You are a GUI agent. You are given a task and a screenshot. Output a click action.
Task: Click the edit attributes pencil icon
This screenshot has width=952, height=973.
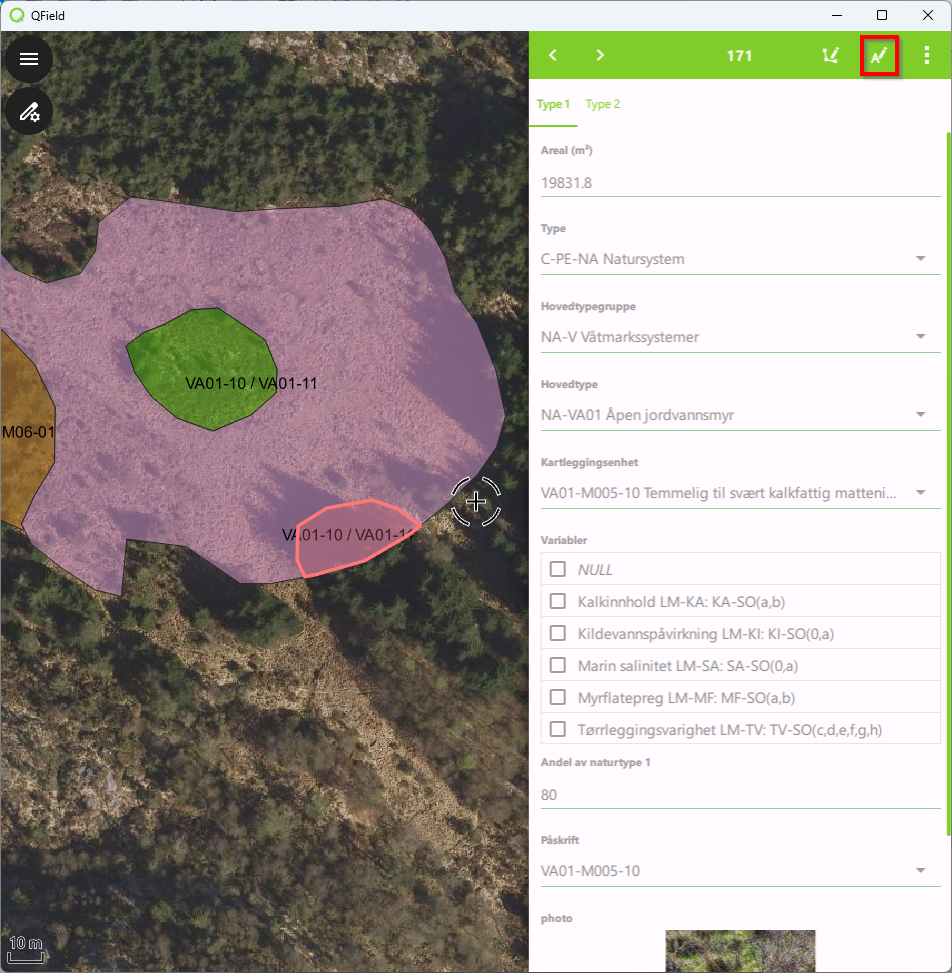click(x=879, y=56)
